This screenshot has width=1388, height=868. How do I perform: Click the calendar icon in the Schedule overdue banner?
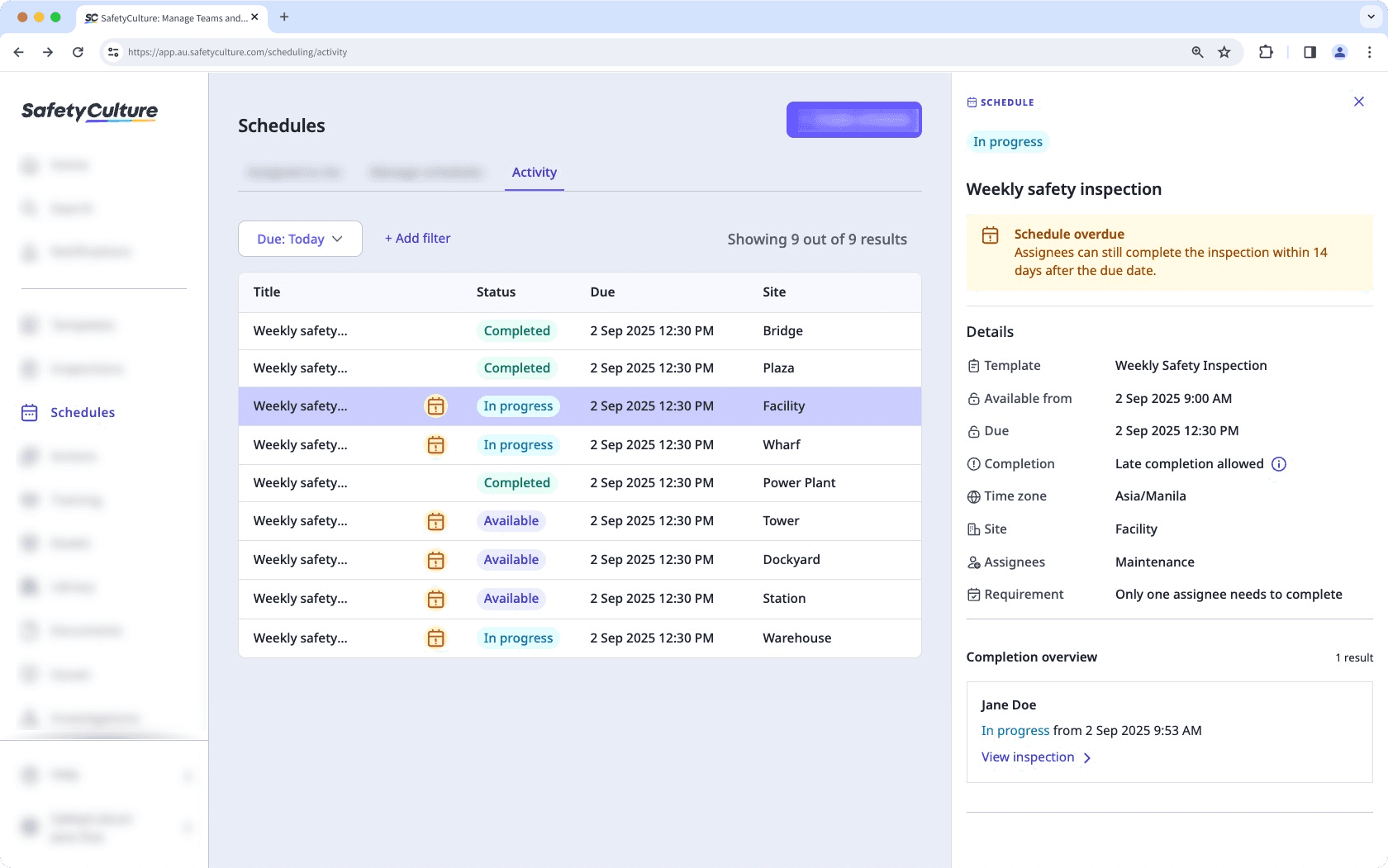990,235
